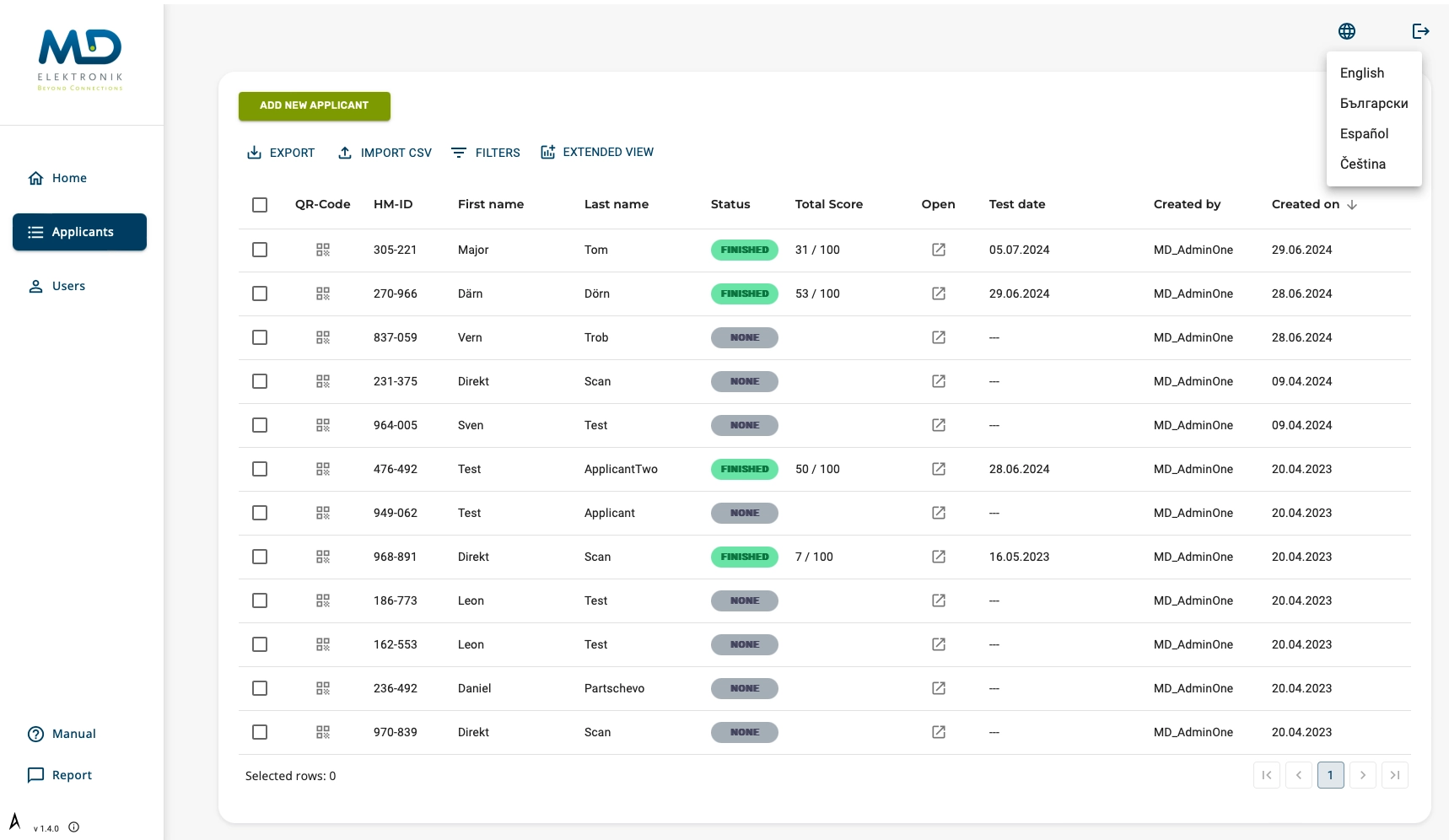Show QR code for Major Tom
The image size is (1449, 840).
click(x=323, y=250)
